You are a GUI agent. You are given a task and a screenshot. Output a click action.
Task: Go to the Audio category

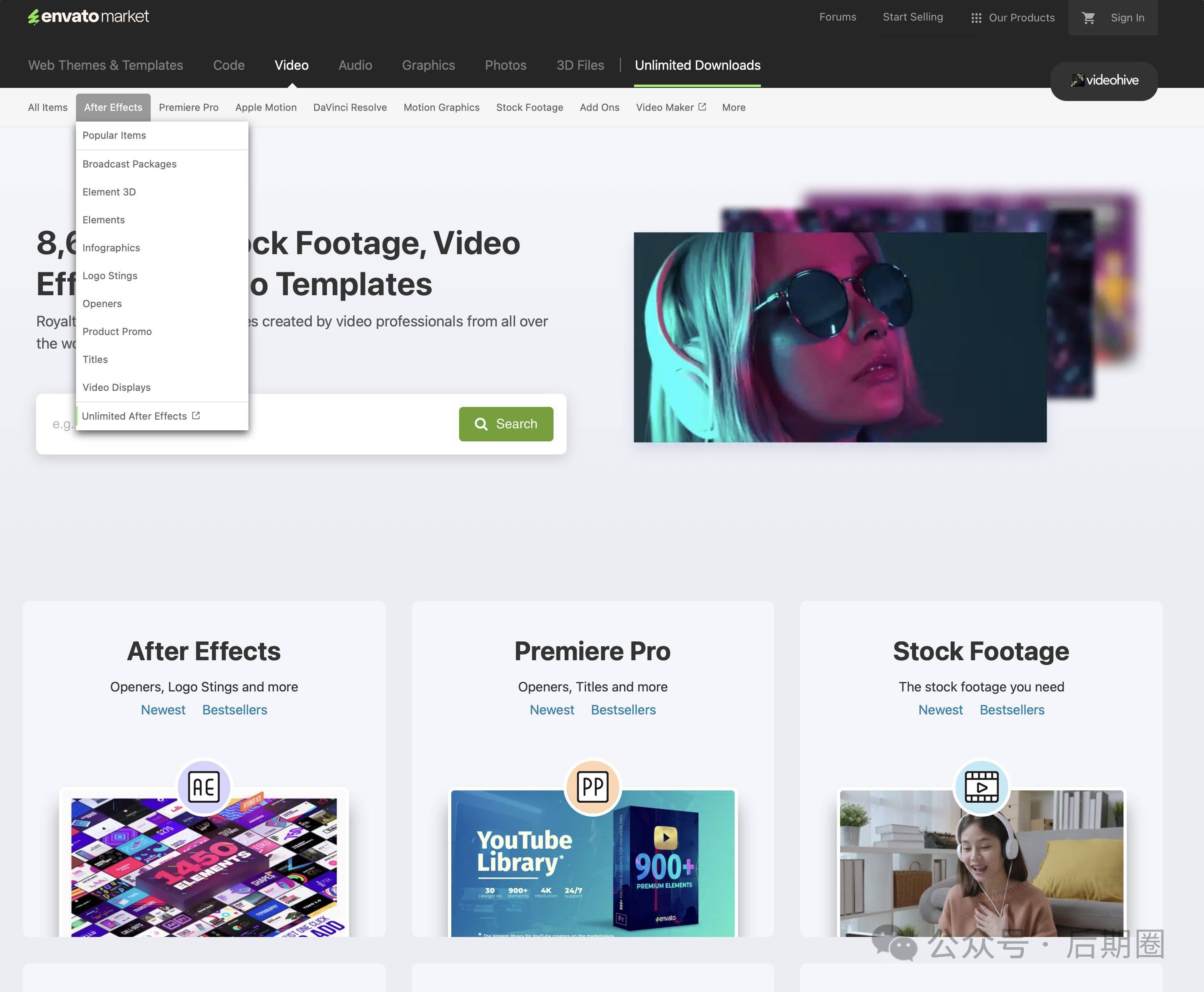355,65
